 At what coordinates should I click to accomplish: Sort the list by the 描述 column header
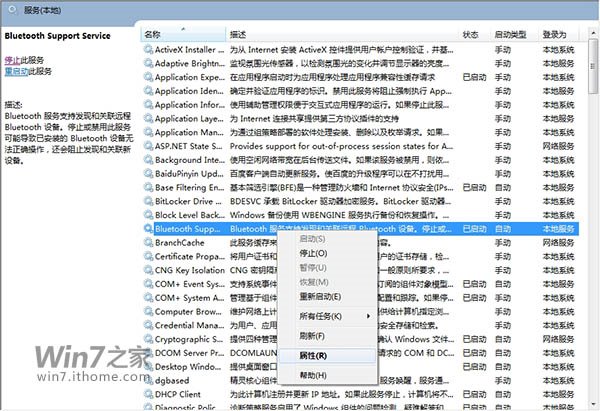pyautogui.click(x=342, y=34)
